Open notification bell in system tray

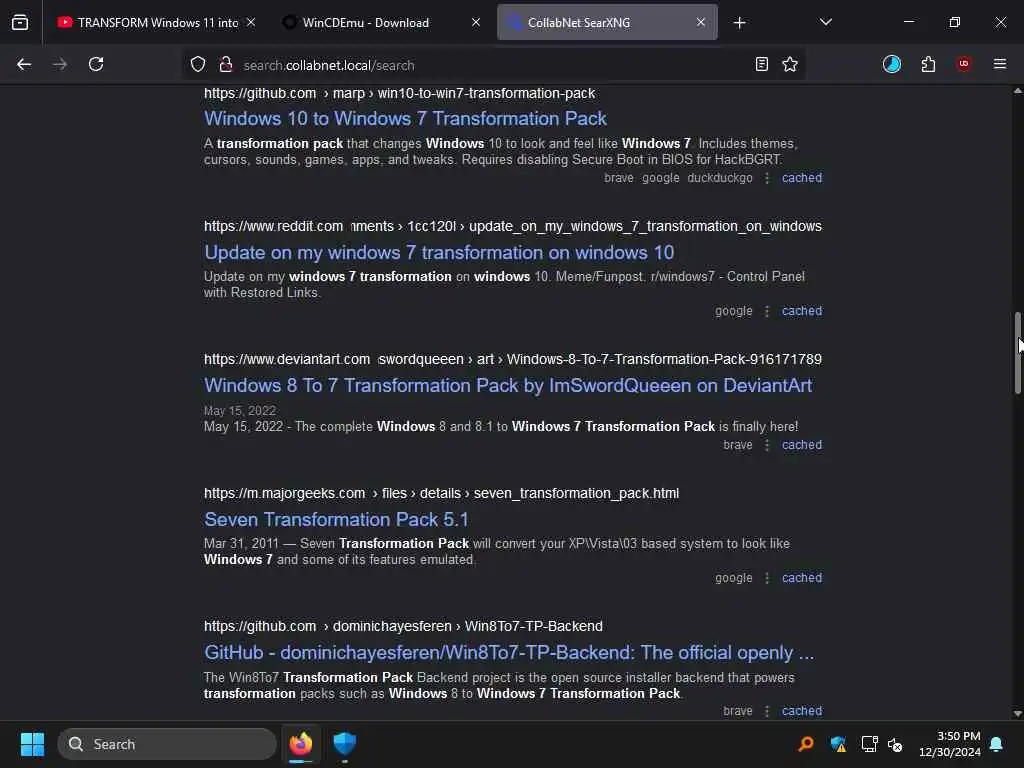[x=997, y=744]
